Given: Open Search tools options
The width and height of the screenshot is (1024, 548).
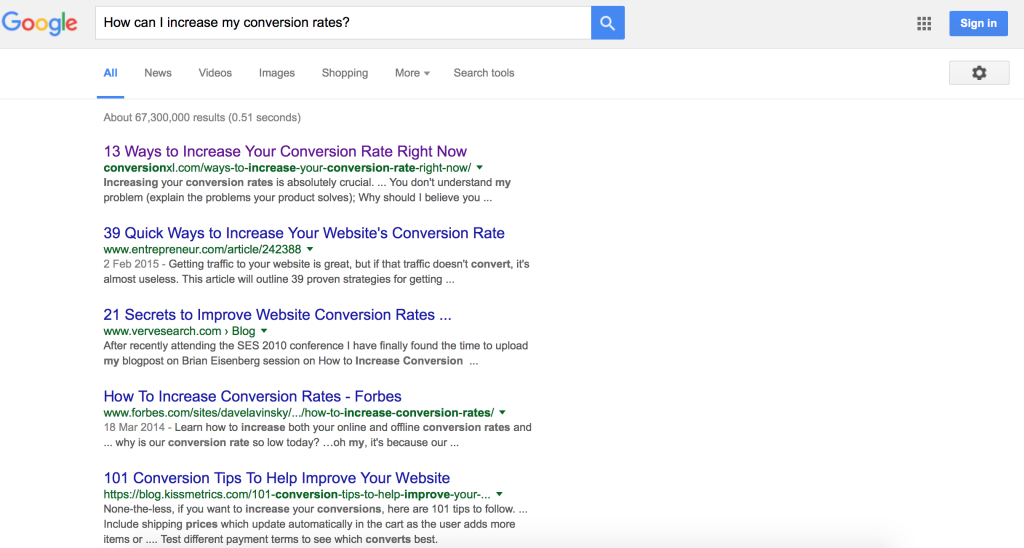Looking at the screenshot, I should (x=484, y=73).
